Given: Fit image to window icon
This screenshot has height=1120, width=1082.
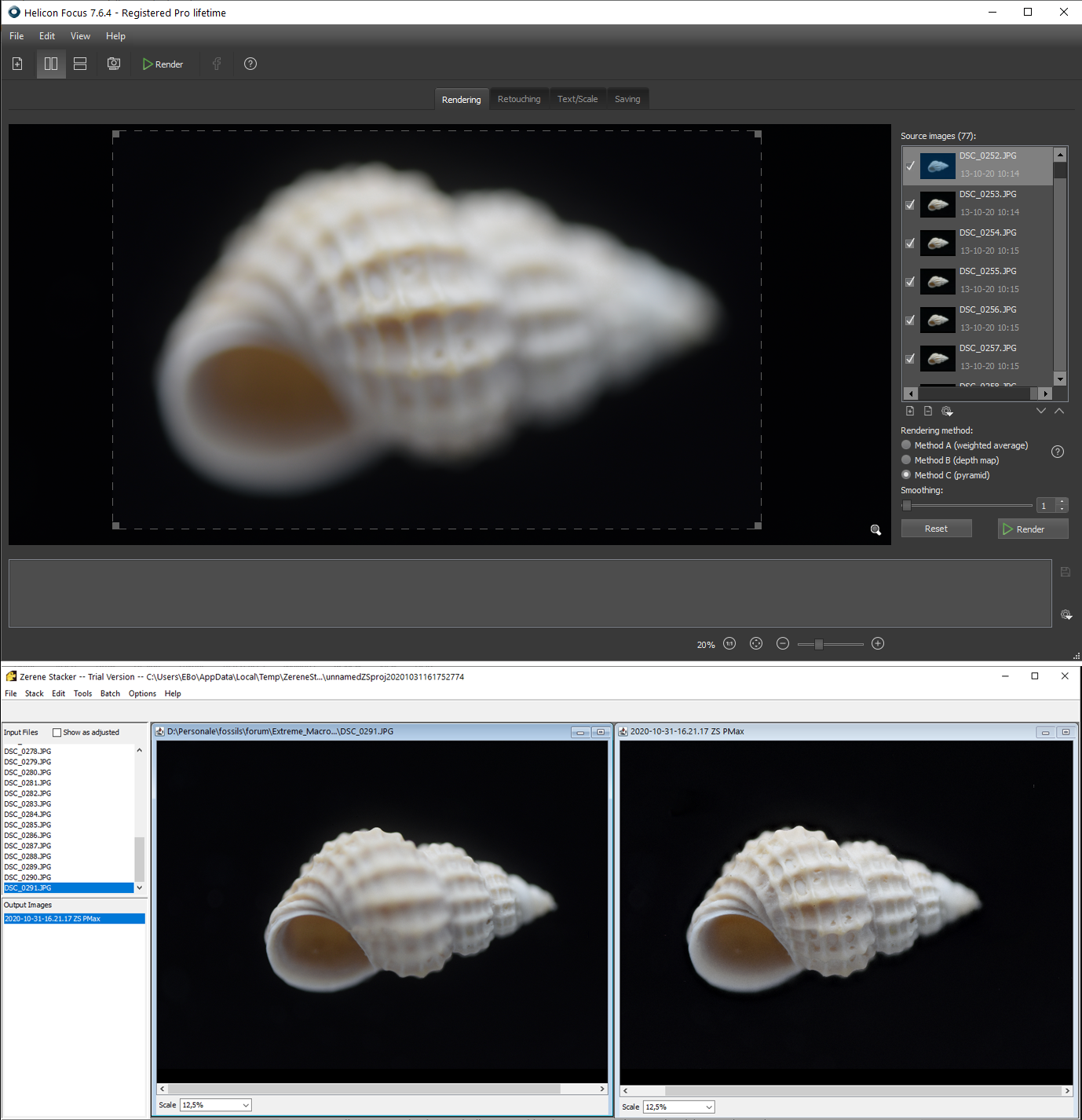Looking at the screenshot, I should click(x=756, y=643).
